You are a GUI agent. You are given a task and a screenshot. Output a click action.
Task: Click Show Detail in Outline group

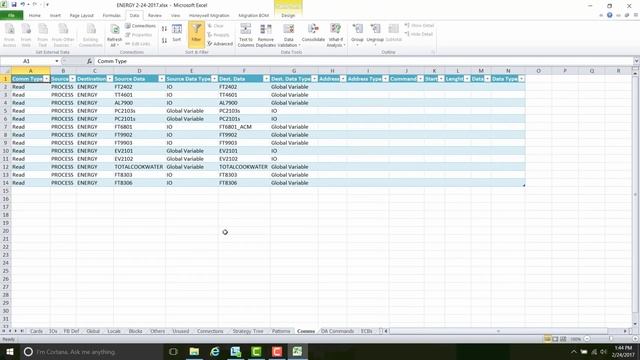tap(419, 25)
